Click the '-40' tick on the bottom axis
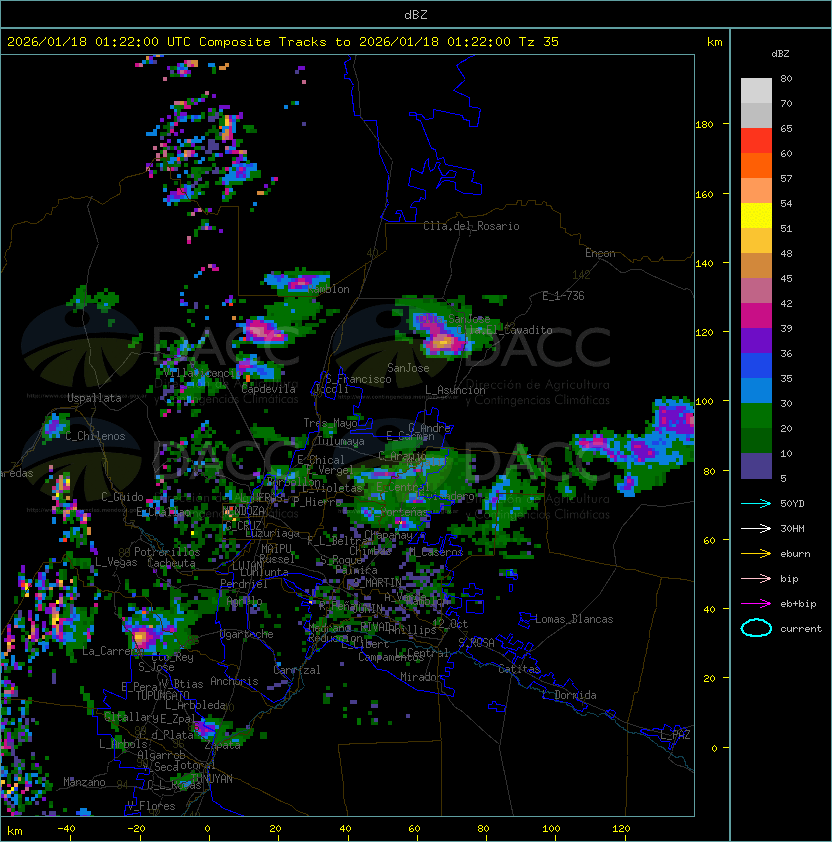 [66, 829]
